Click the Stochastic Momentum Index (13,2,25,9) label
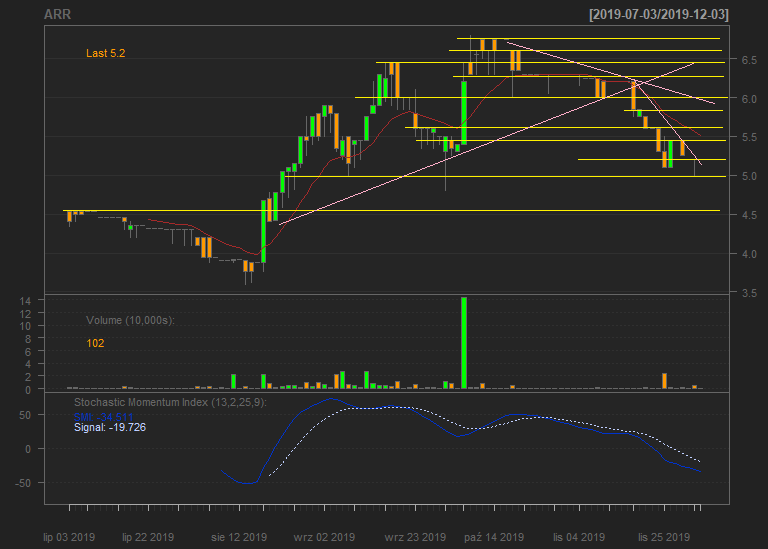 (x=170, y=403)
